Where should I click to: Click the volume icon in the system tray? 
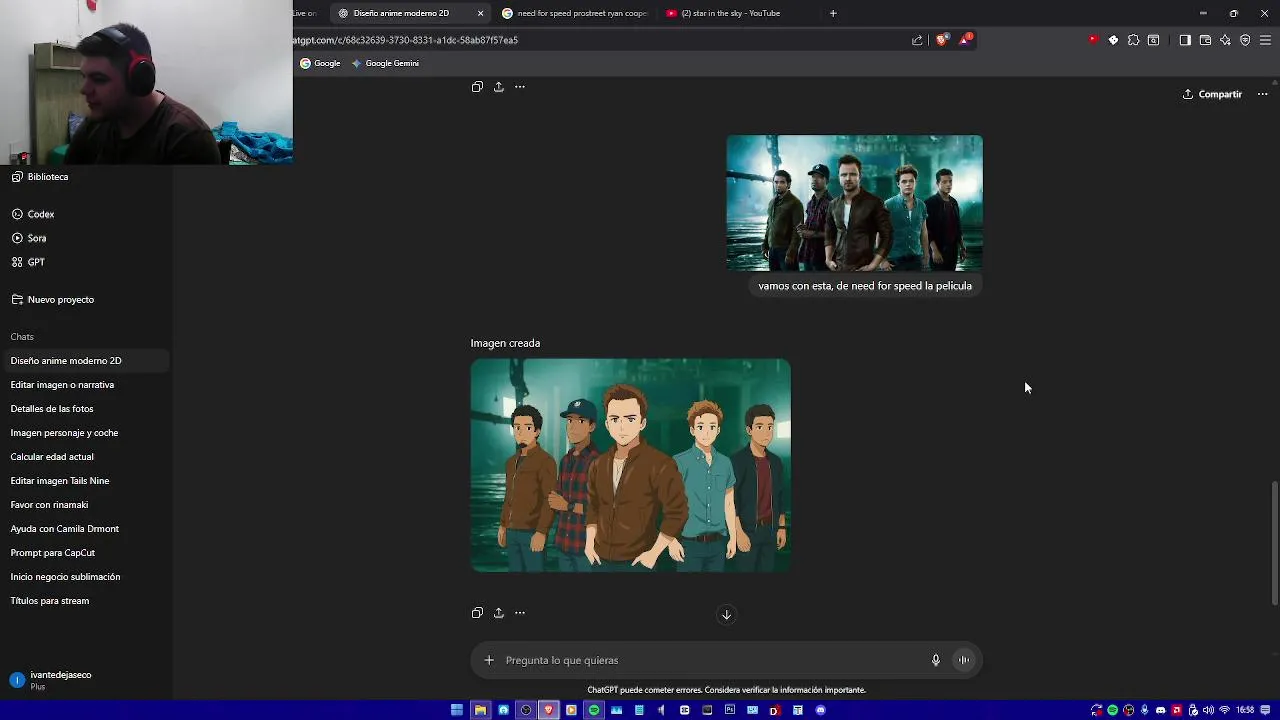(1208, 710)
